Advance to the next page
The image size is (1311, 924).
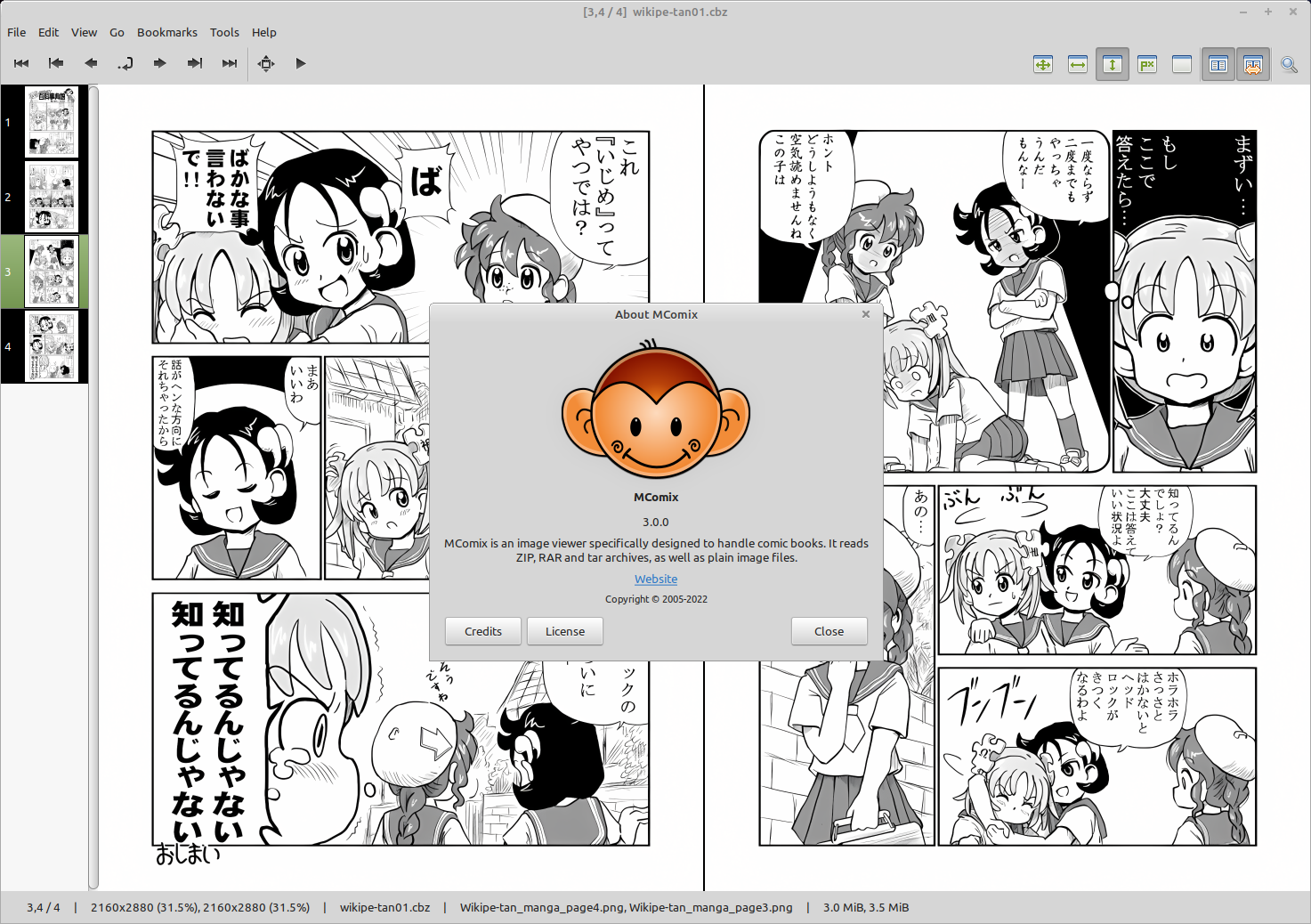[160, 63]
